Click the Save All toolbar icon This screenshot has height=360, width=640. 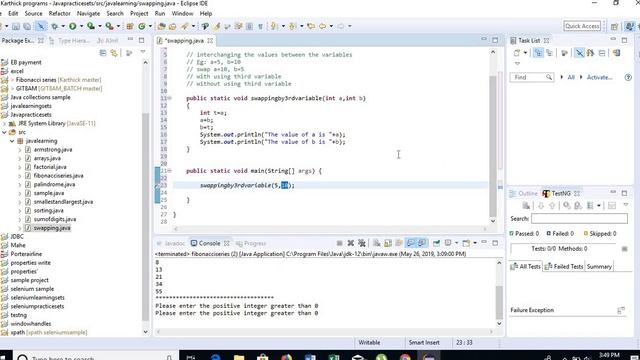(27, 27)
